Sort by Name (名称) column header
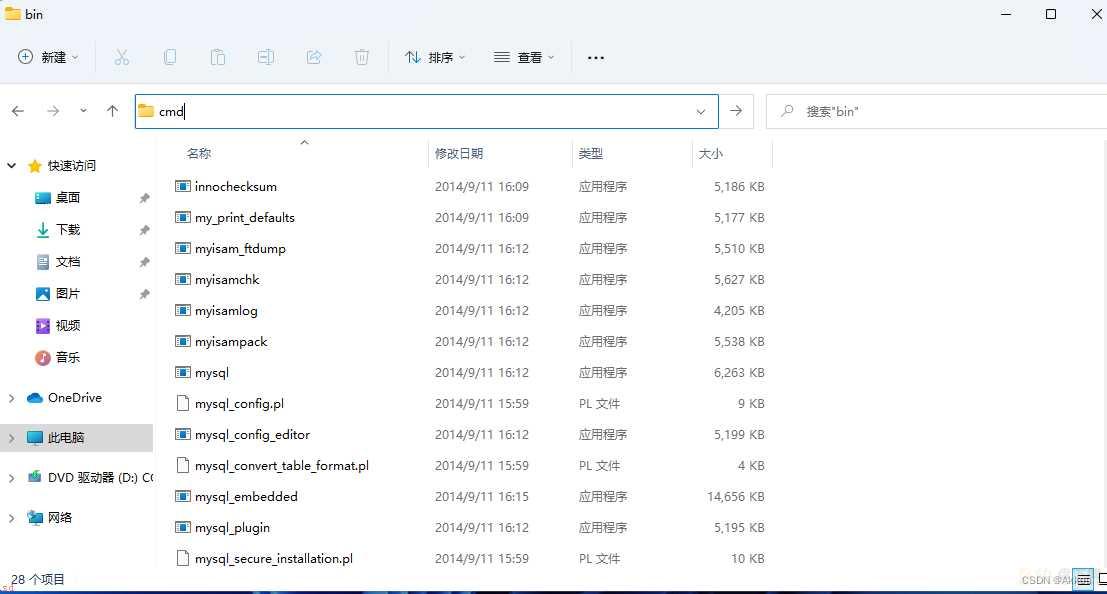Viewport: 1107px width, 594px height. point(199,153)
